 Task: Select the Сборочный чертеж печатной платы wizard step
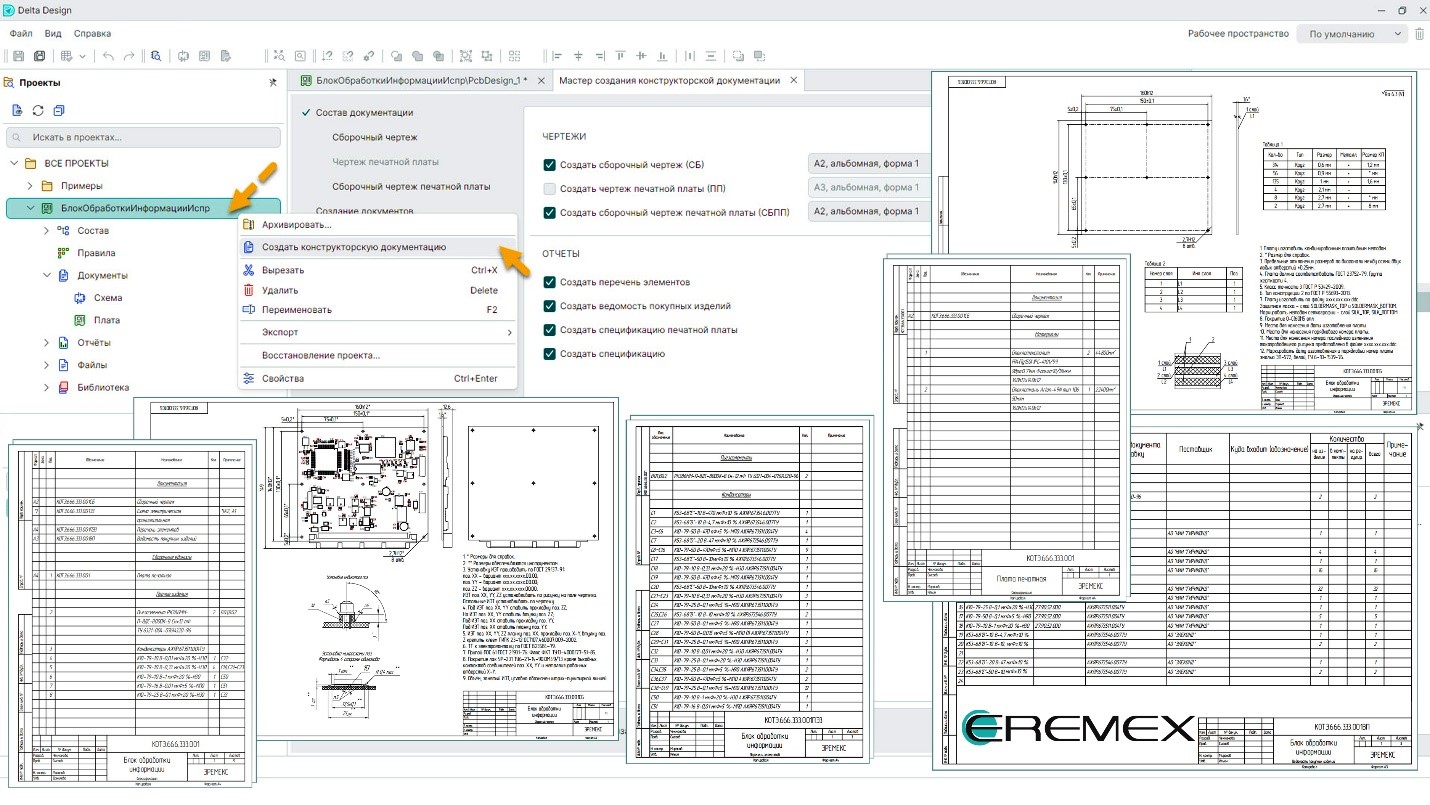pos(411,186)
